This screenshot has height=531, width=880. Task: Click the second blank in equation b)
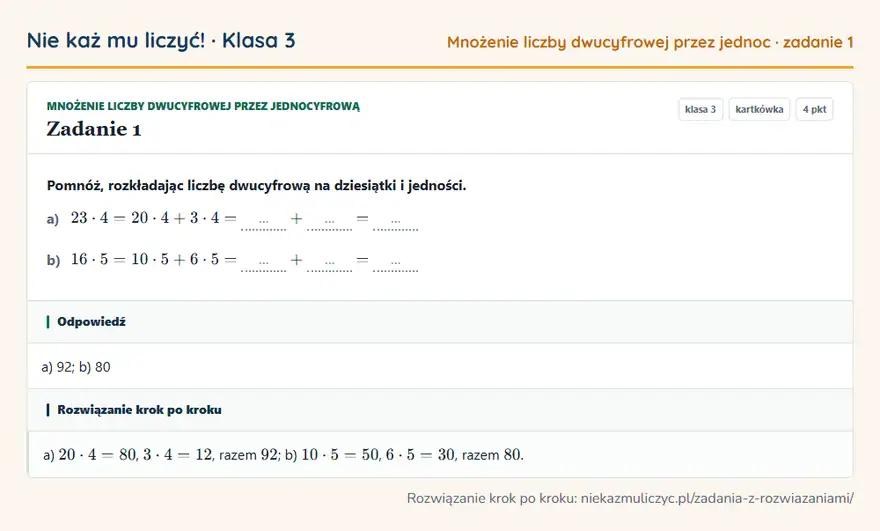pyautogui.click(x=330, y=263)
